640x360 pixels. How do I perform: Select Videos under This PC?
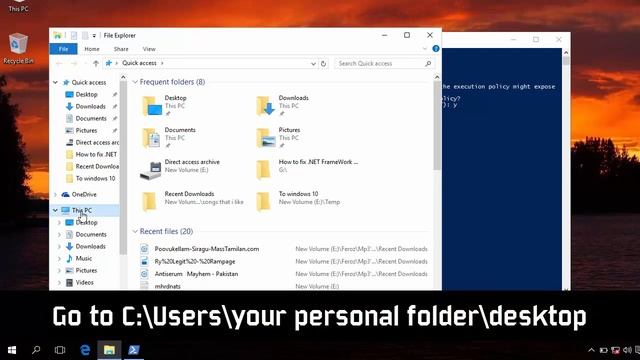84,282
